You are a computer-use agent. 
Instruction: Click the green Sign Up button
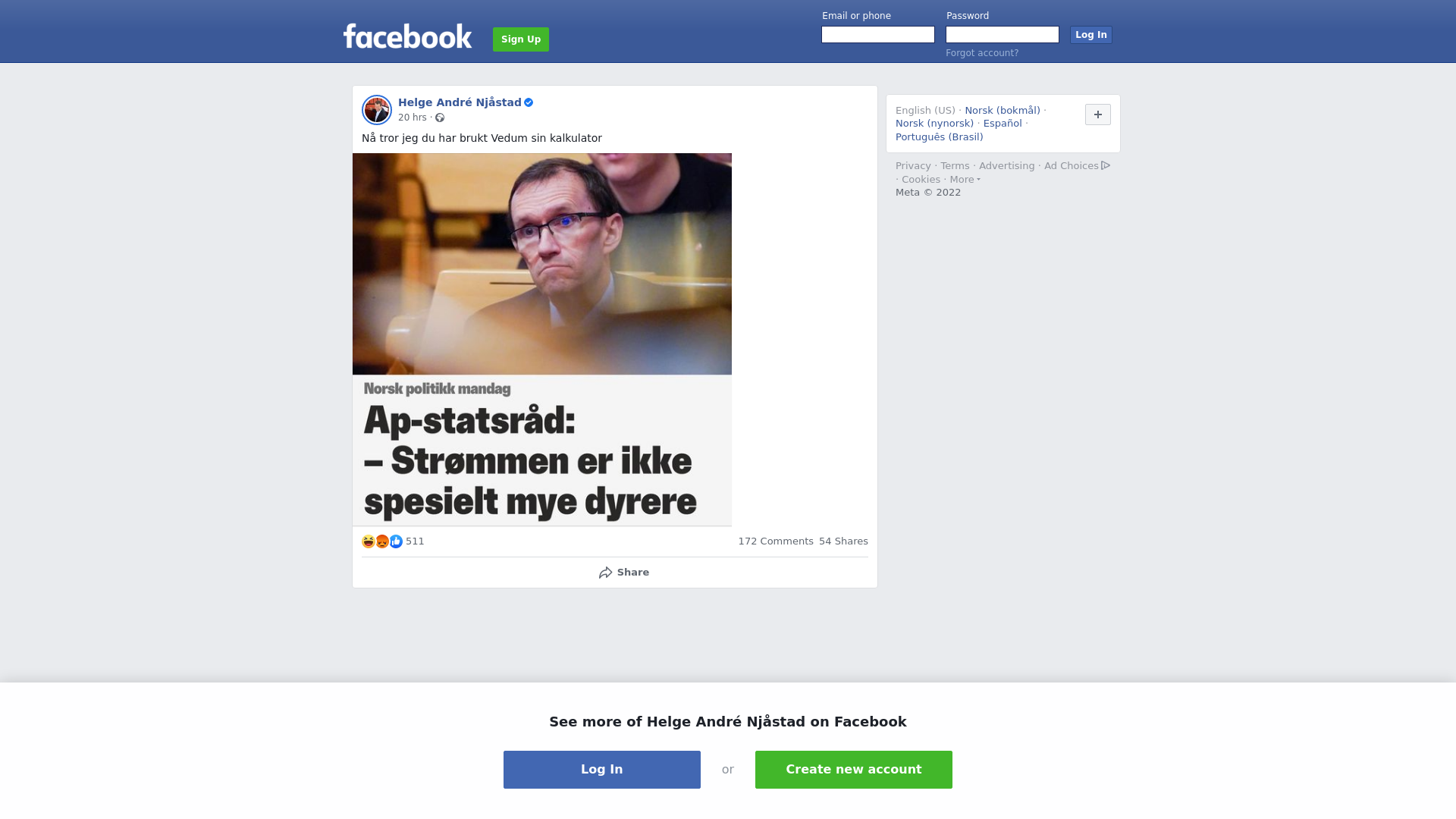click(521, 39)
